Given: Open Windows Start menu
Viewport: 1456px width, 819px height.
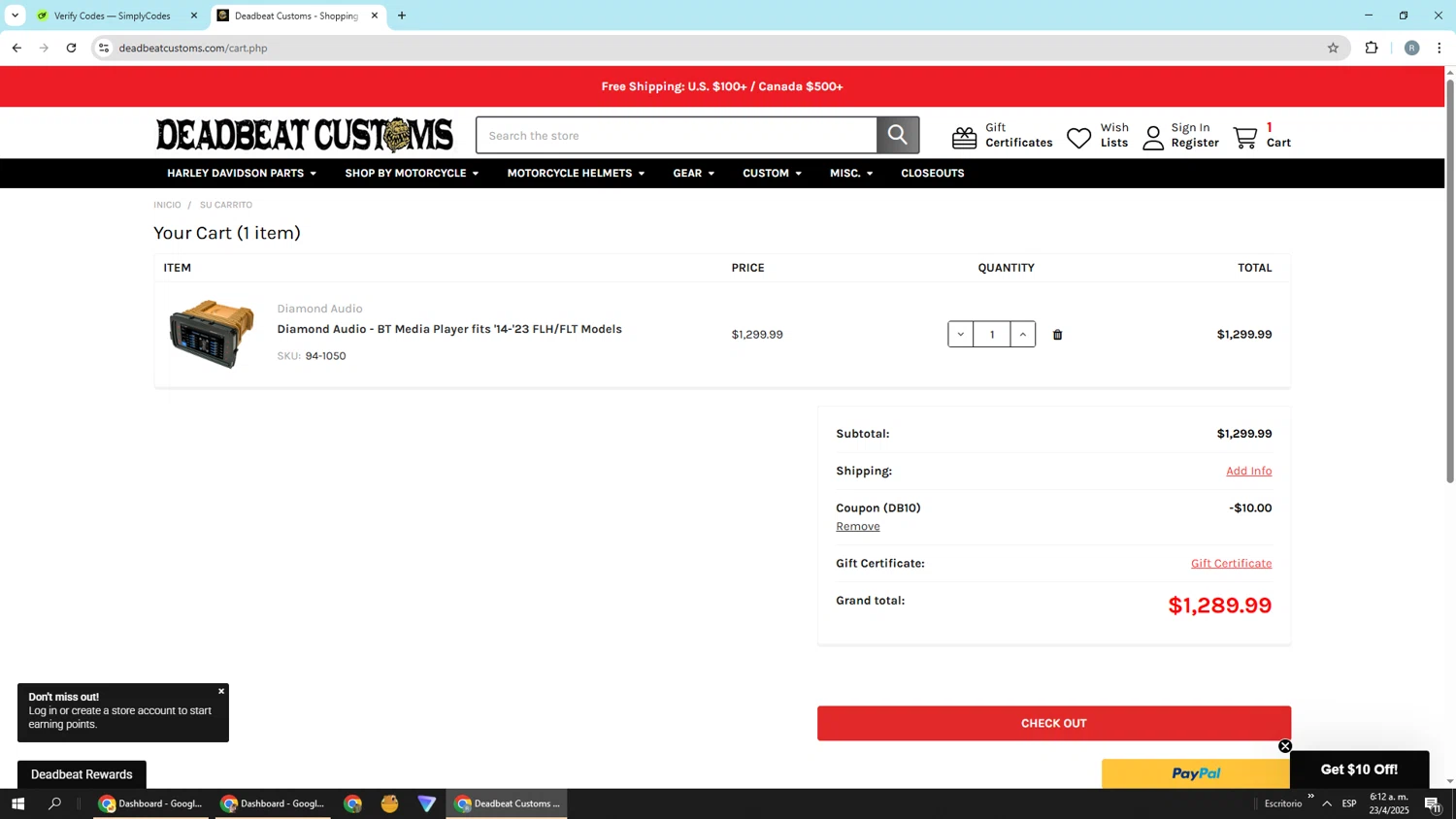Looking at the screenshot, I should [17, 803].
